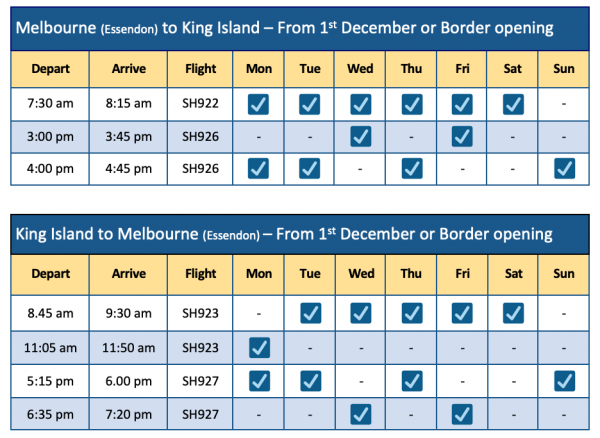Toggle Friday checkbox for 6:35 pm departure
The height and width of the screenshot is (438, 600).
(x=462, y=412)
